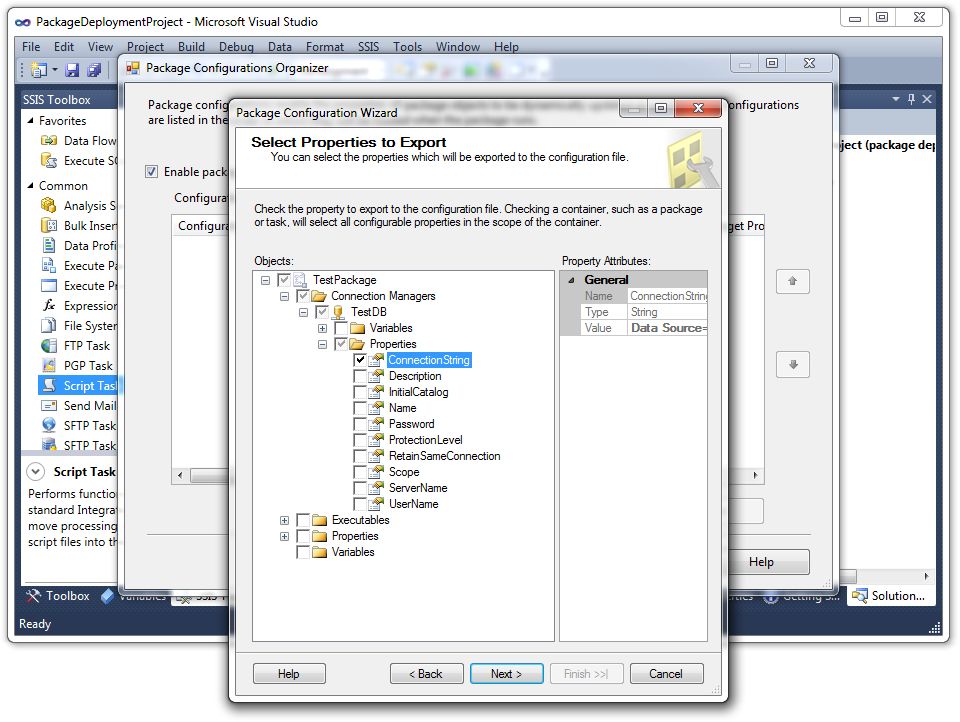Select the Script Task toolbox icon
960x722 pixels.
(49, 385)
